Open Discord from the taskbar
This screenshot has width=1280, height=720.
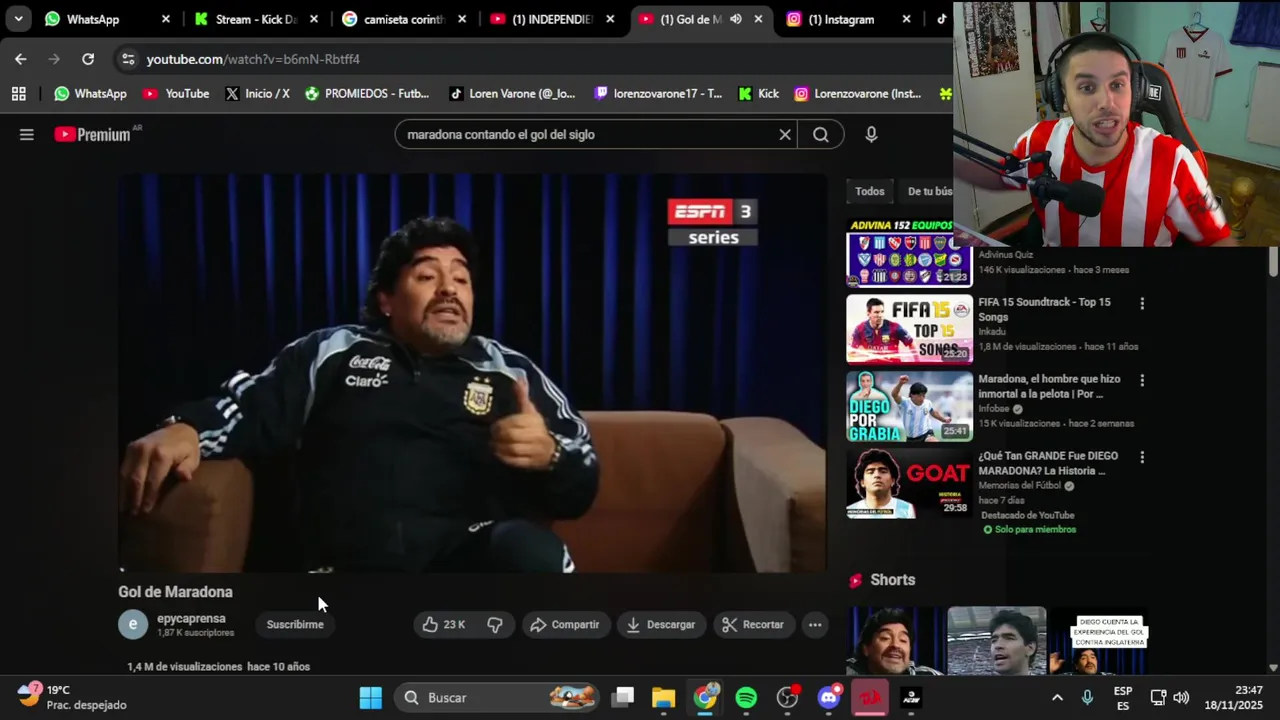tap(828, 697)
